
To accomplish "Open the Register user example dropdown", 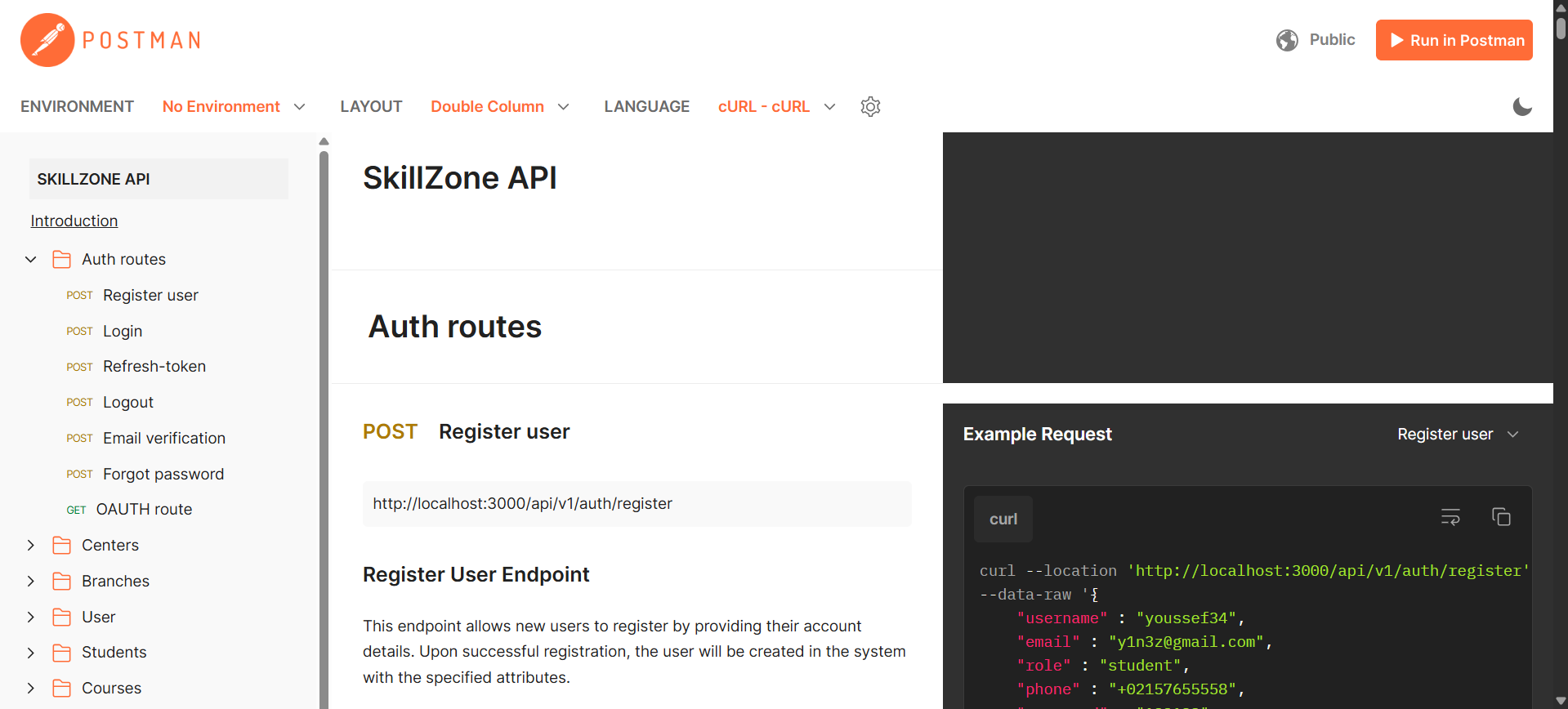I will [1458, 434].
